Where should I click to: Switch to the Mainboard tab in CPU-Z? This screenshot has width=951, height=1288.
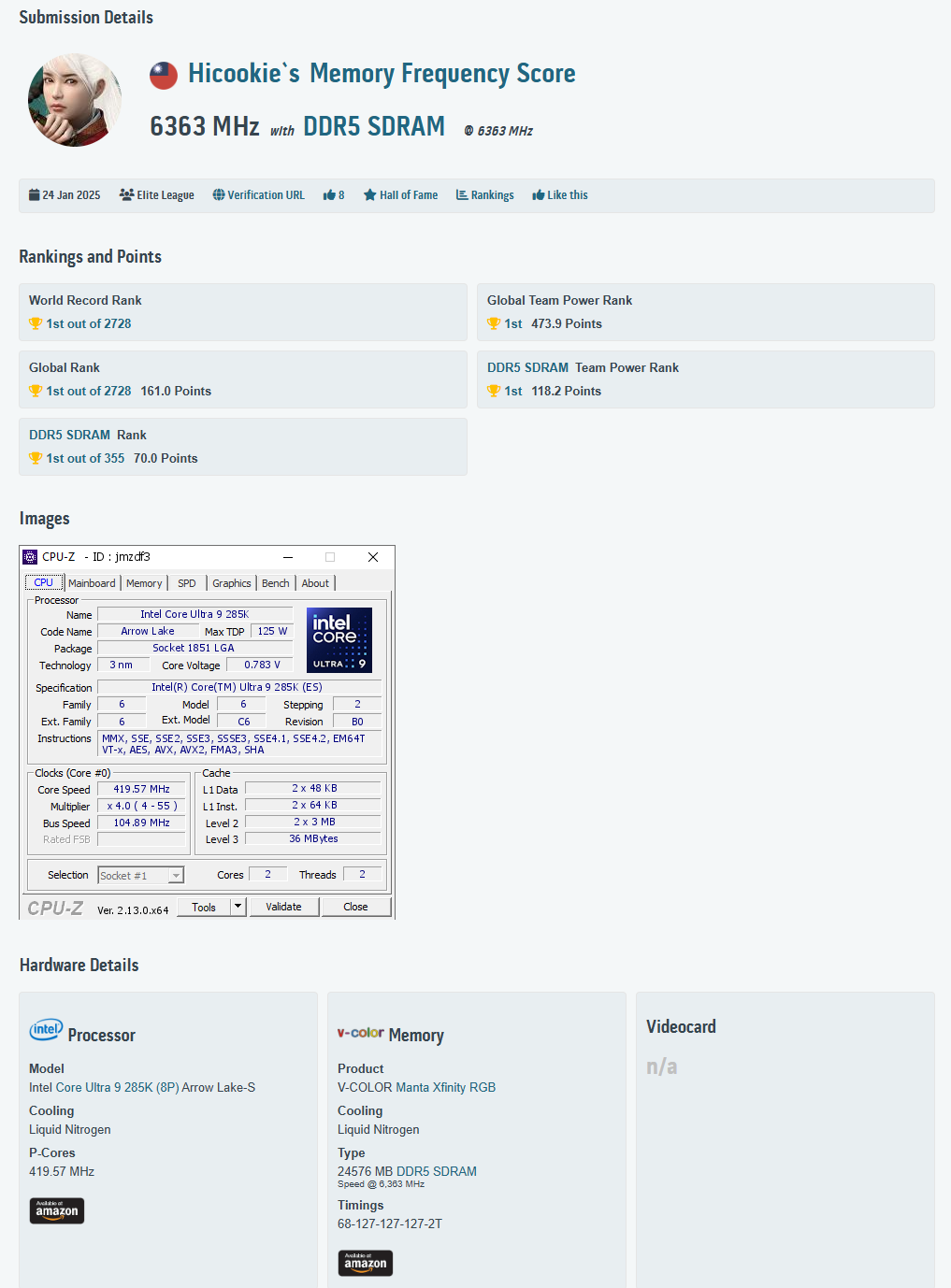(92, 583)
